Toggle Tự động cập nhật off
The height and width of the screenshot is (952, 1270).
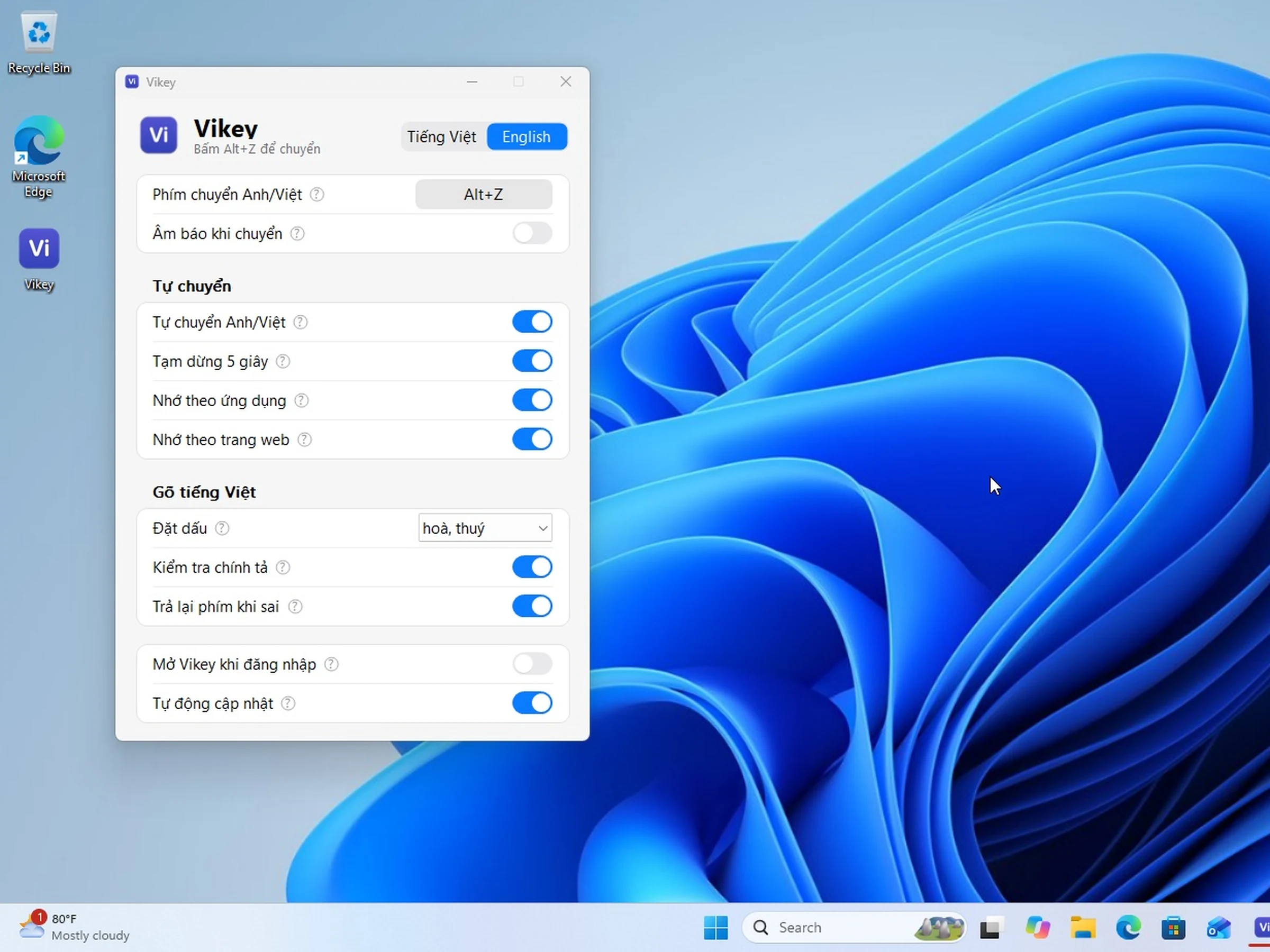click(x=532, y=703)
